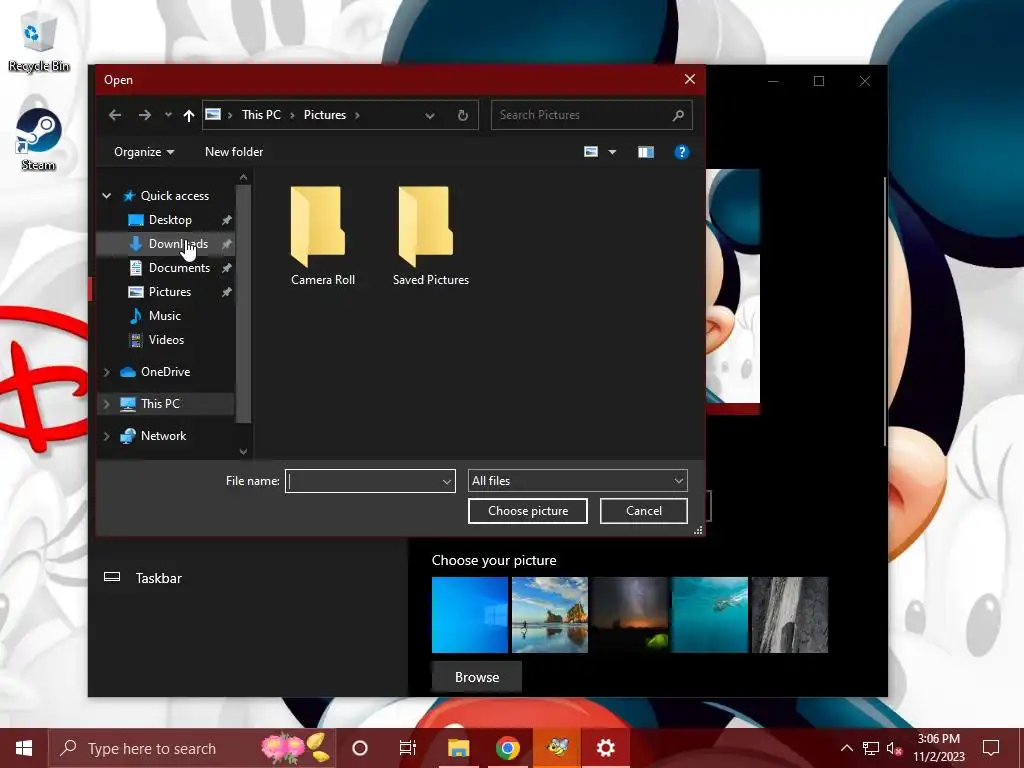Refresh the Pictures folder view
The width and height of the screenshot is (1024, 768).
(x=462, y=116)
